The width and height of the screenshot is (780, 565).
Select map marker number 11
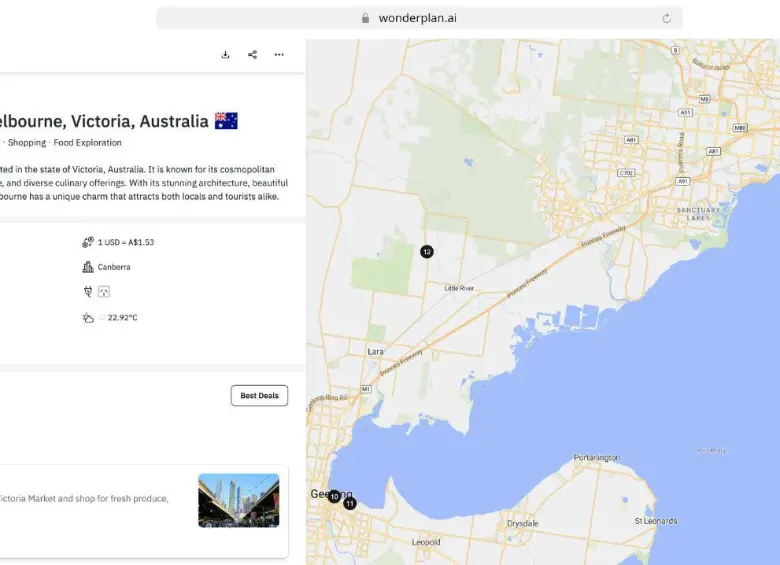pos(350,503)
